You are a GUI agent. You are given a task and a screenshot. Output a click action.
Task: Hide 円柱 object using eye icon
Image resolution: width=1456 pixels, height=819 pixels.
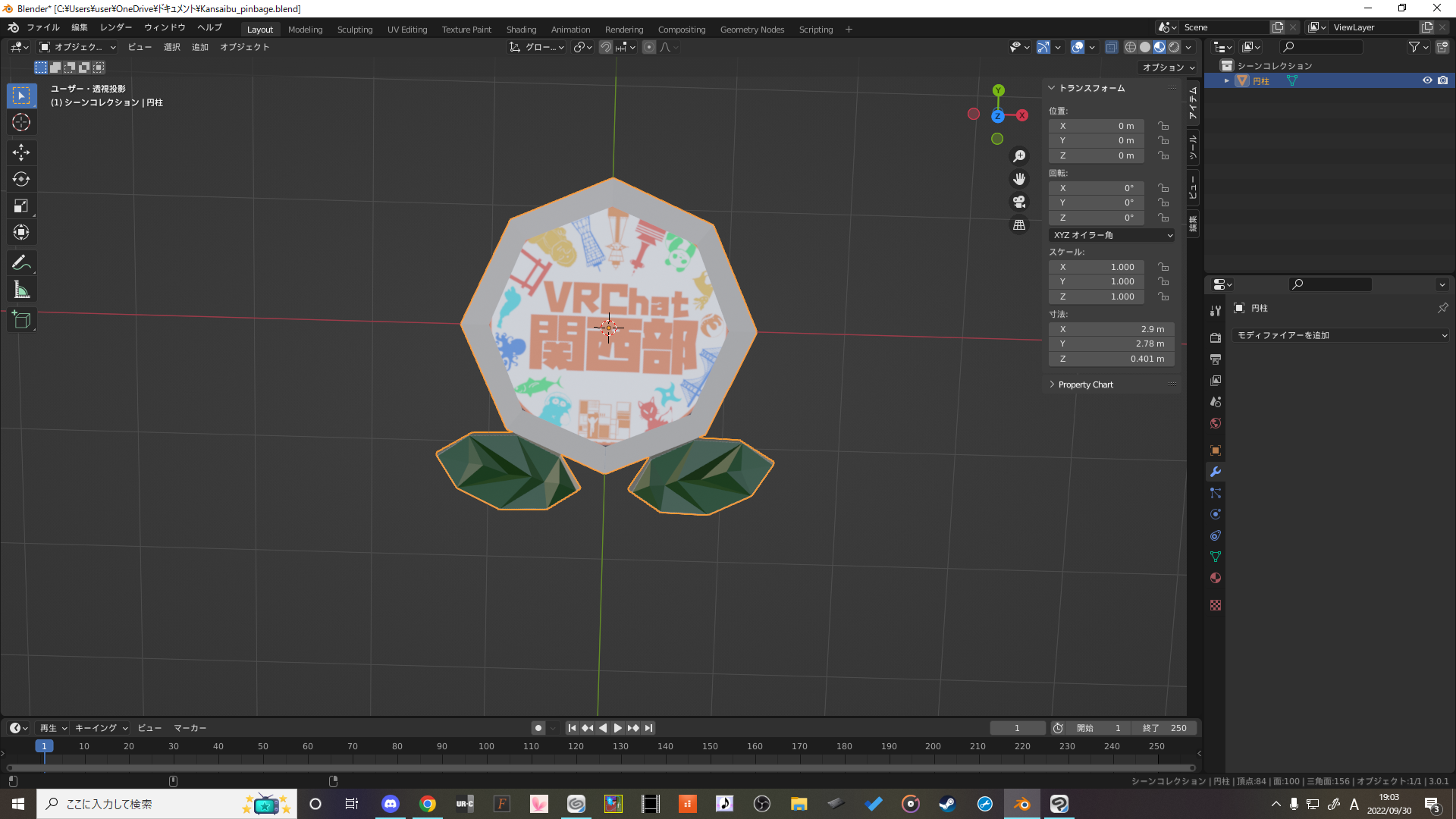click(1427, 80)
